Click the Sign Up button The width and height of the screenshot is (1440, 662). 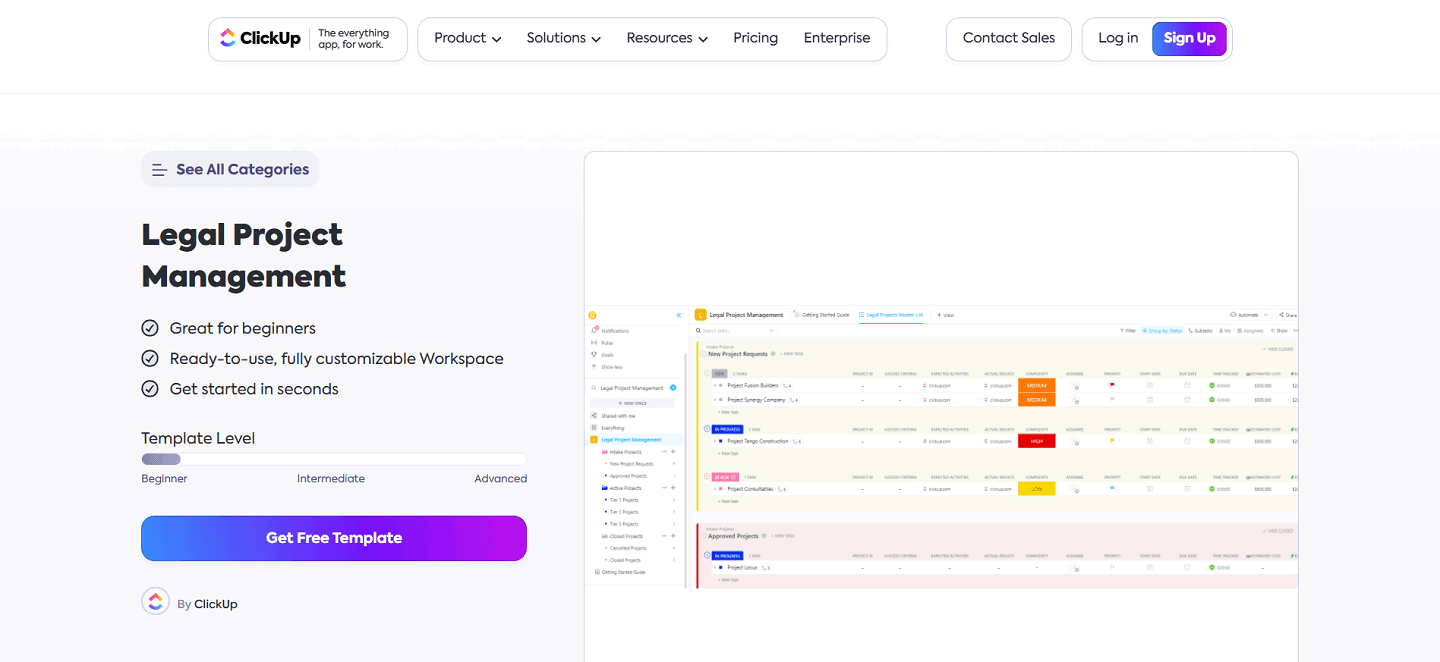(x=1189, y=38)
